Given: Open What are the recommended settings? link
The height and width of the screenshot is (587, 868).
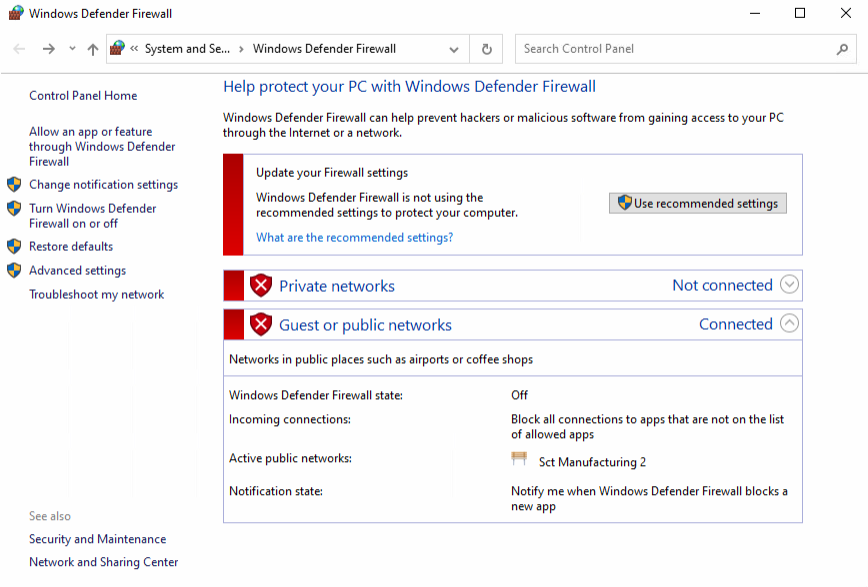Looking at the screenshot, I should click(354, 238).
